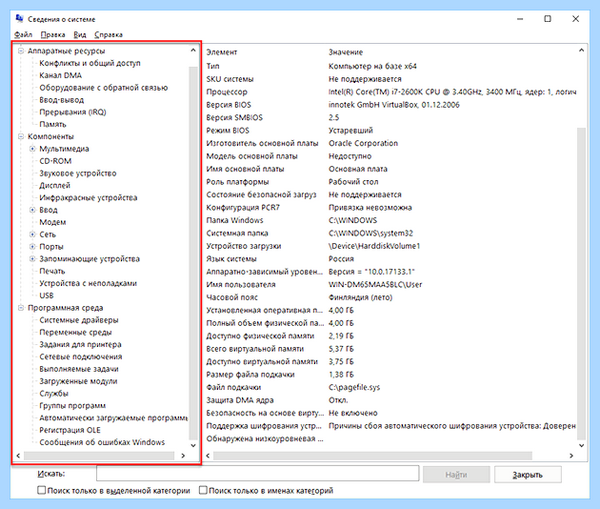Screen dimensions: 600x509
Task: Enable Поиск только в именах категорий checkbox
Action: (x=203, y=490)
